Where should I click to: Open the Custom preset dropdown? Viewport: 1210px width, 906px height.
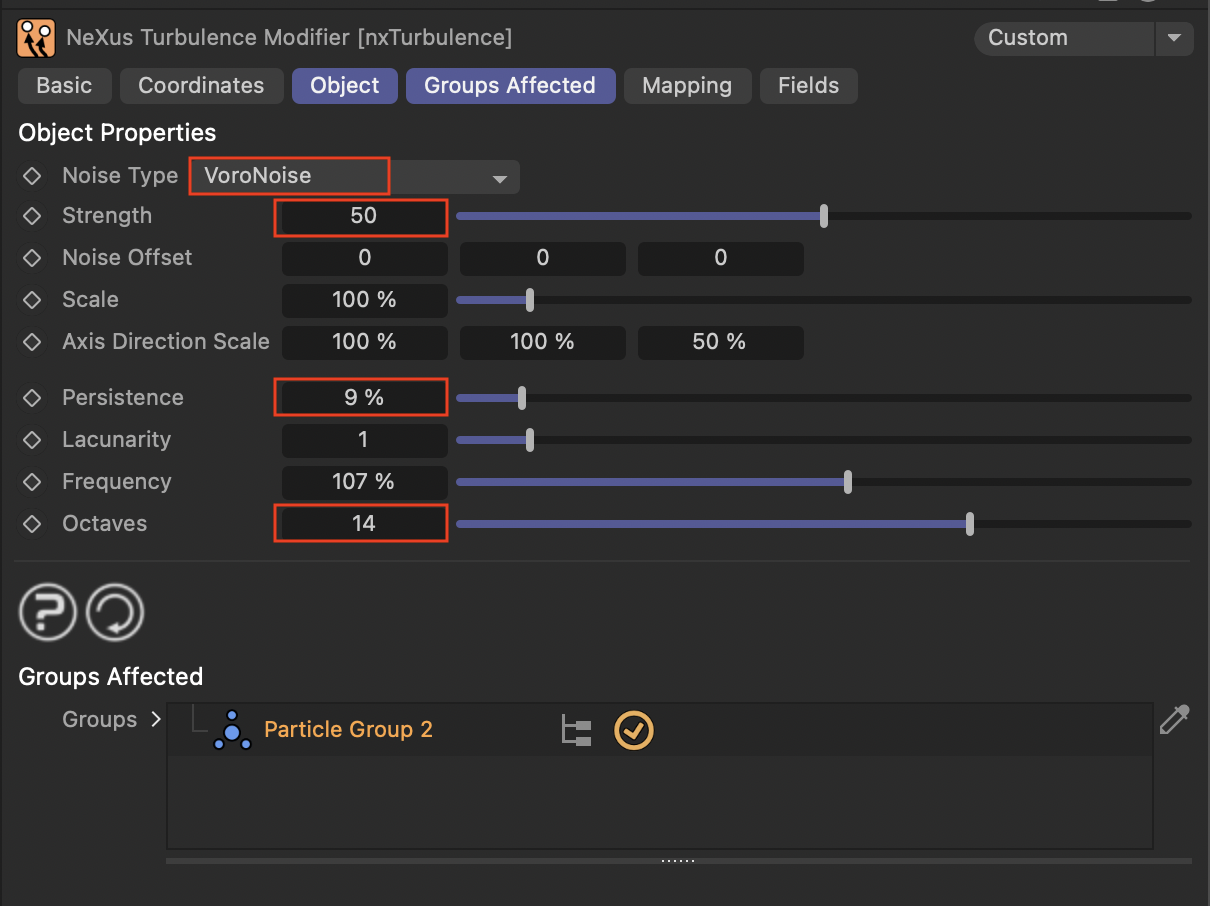tap(1064, 38)
